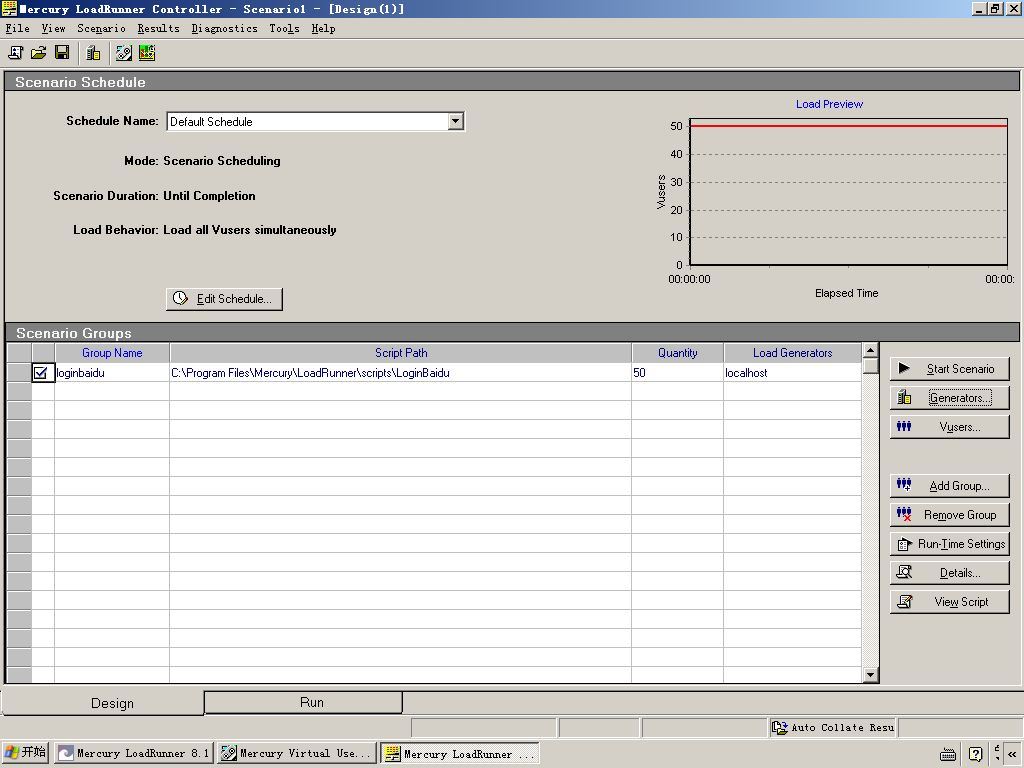This screenshot has height=768, width=1024.
Task: Click the Group Name column header
Action: coord(112,353)
